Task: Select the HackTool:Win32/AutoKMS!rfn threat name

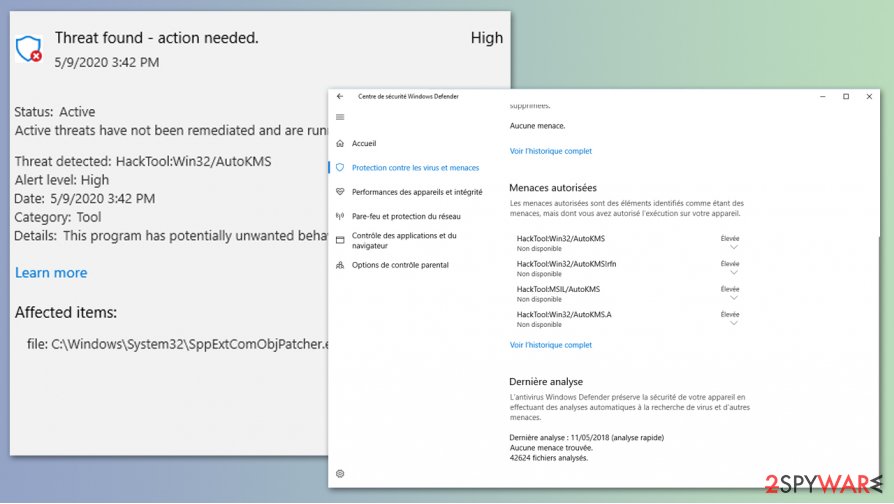Action: click(x=566, y=263)
